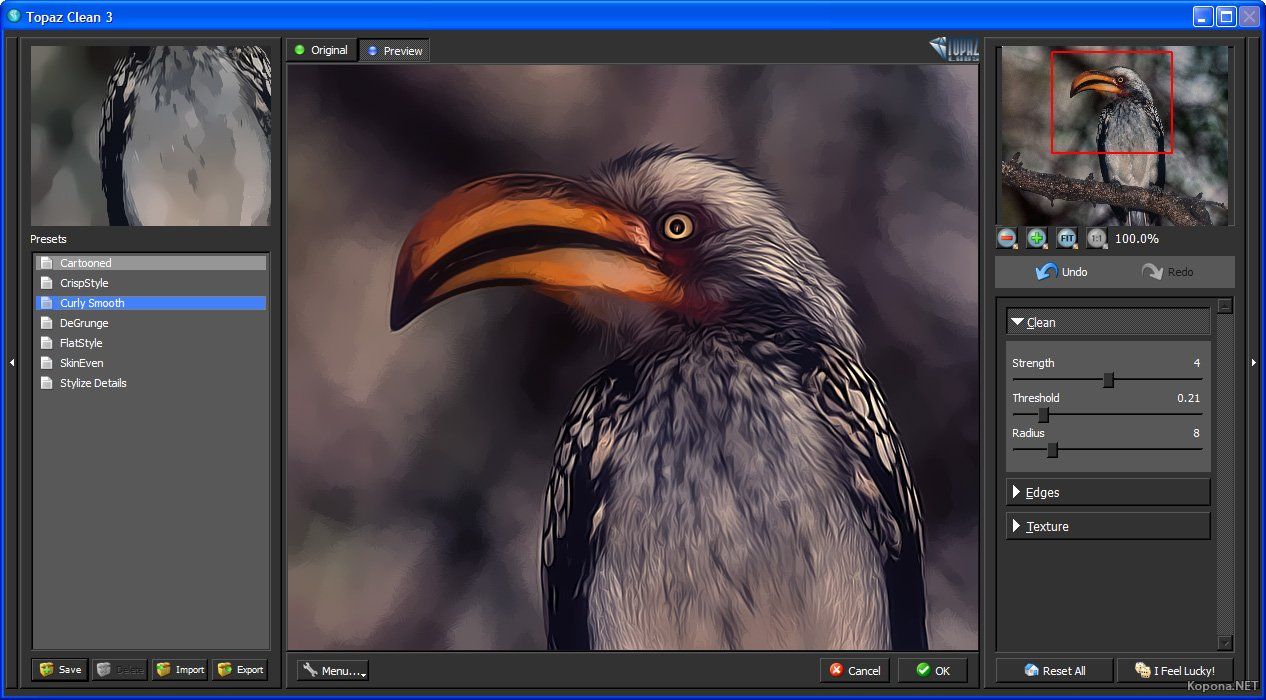Select the DeGrunge preset
Screen dimensions: 1266x700
(x=151, y=323)
